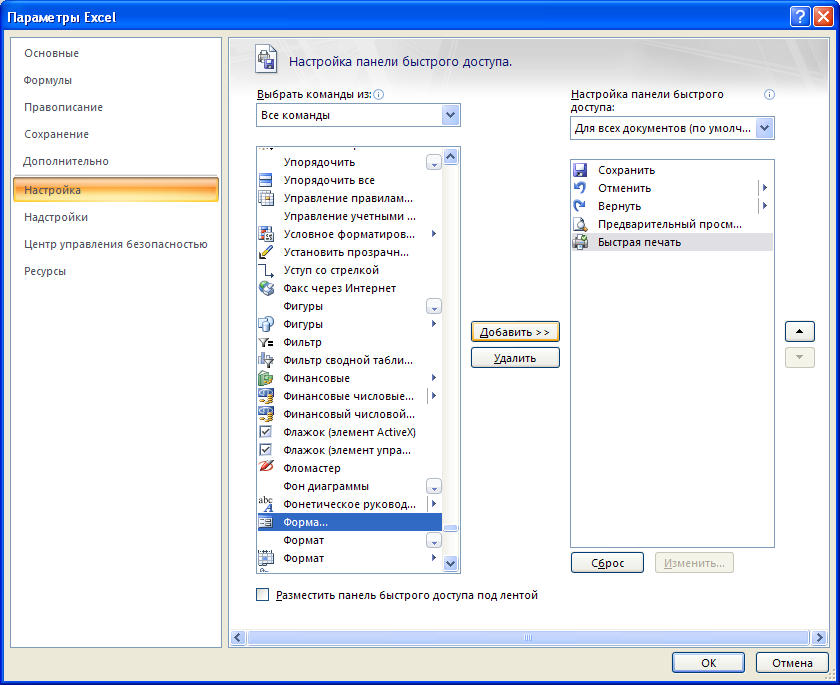The image size is (840, 685).
Task: Click the info icon beside Выбрать команды из
Action: tap(378, 95)
